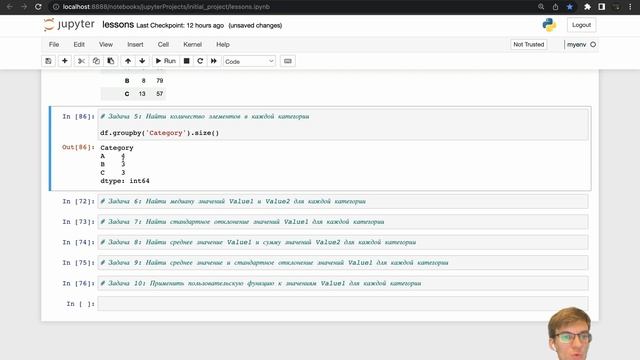Screen dimensions: 640x360
Task: Click table row C with 13 and 57
Action: tap(133, 94)
